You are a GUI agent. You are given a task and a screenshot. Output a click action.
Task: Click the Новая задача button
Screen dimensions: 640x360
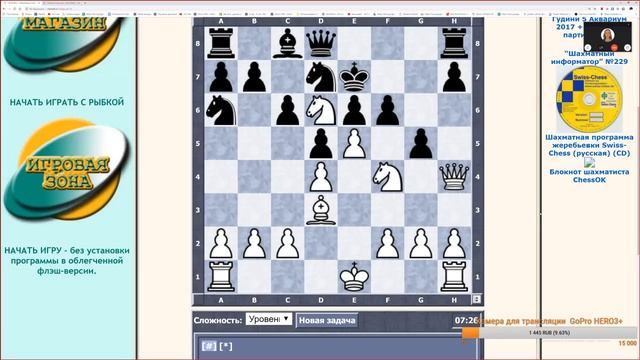[x=327, y=320]
